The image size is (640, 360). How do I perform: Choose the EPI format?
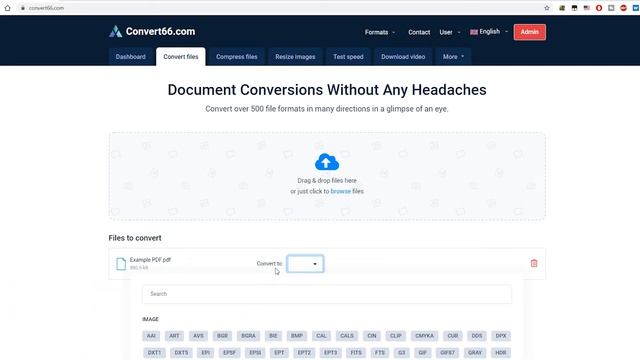tap(205, 352)
